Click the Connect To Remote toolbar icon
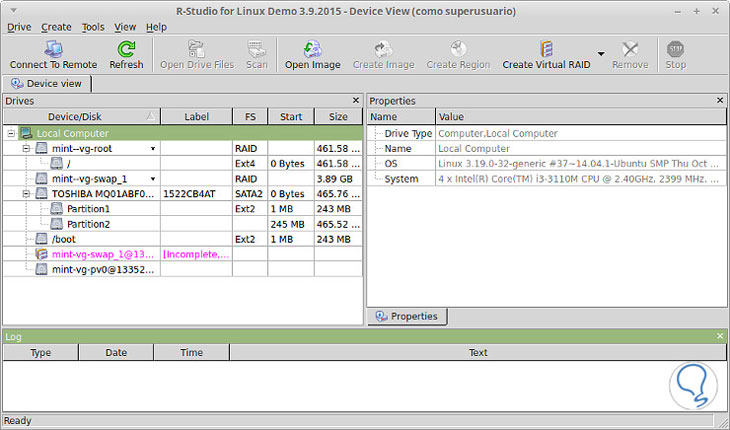Viewport: 730px width, 430px height. pos(53,48)
